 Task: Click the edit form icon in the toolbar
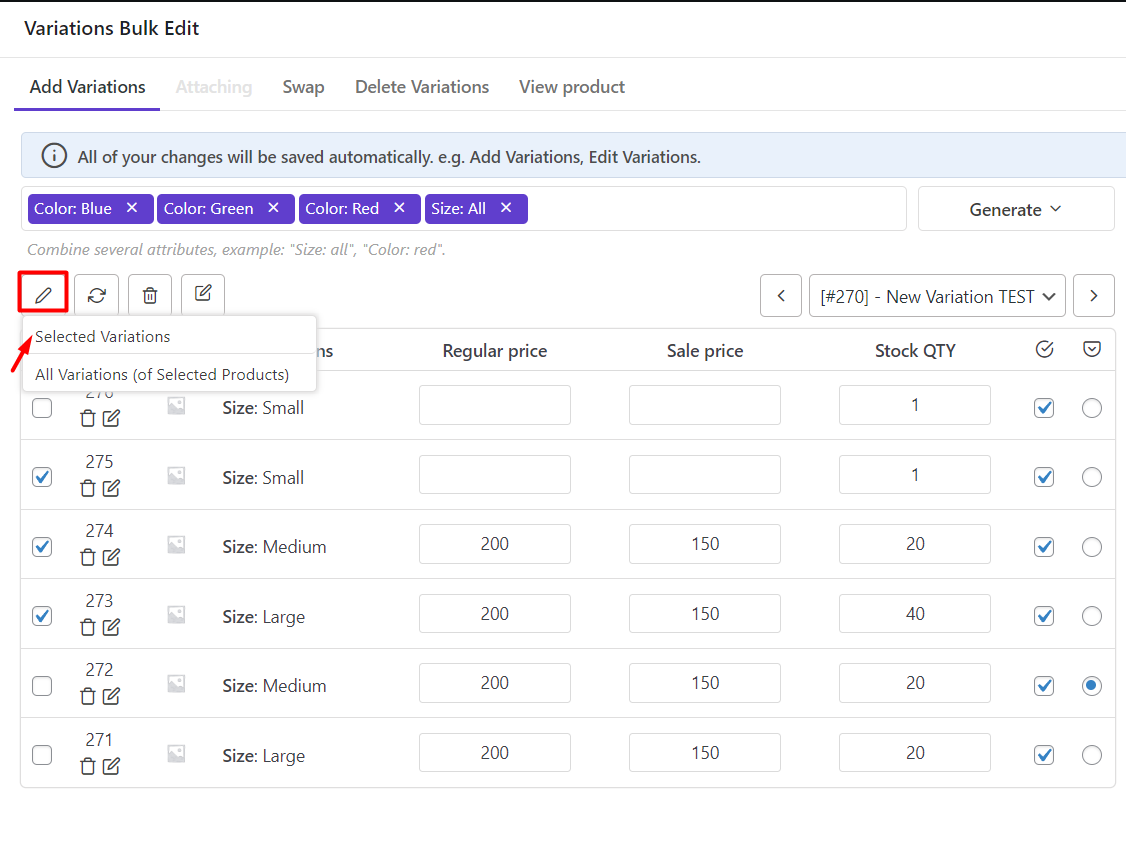[203, 294]
